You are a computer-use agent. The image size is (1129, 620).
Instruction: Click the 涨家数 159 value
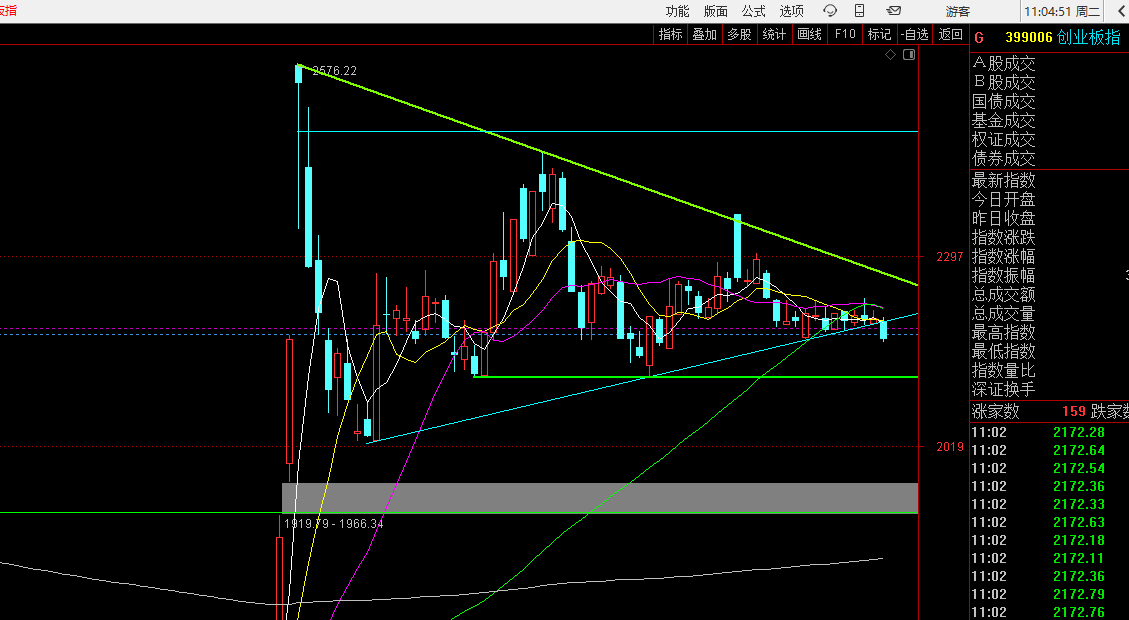click(x=1074, y=411)
